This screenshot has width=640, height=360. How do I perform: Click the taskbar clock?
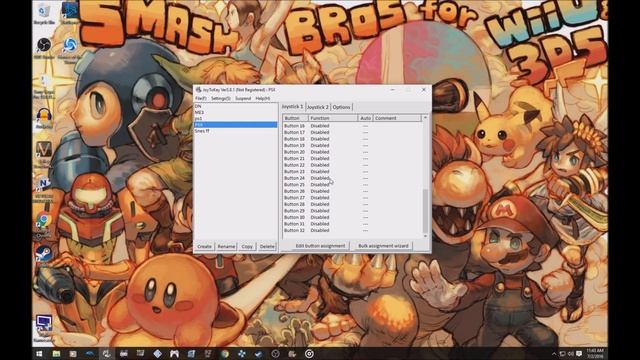click(595, 353)
